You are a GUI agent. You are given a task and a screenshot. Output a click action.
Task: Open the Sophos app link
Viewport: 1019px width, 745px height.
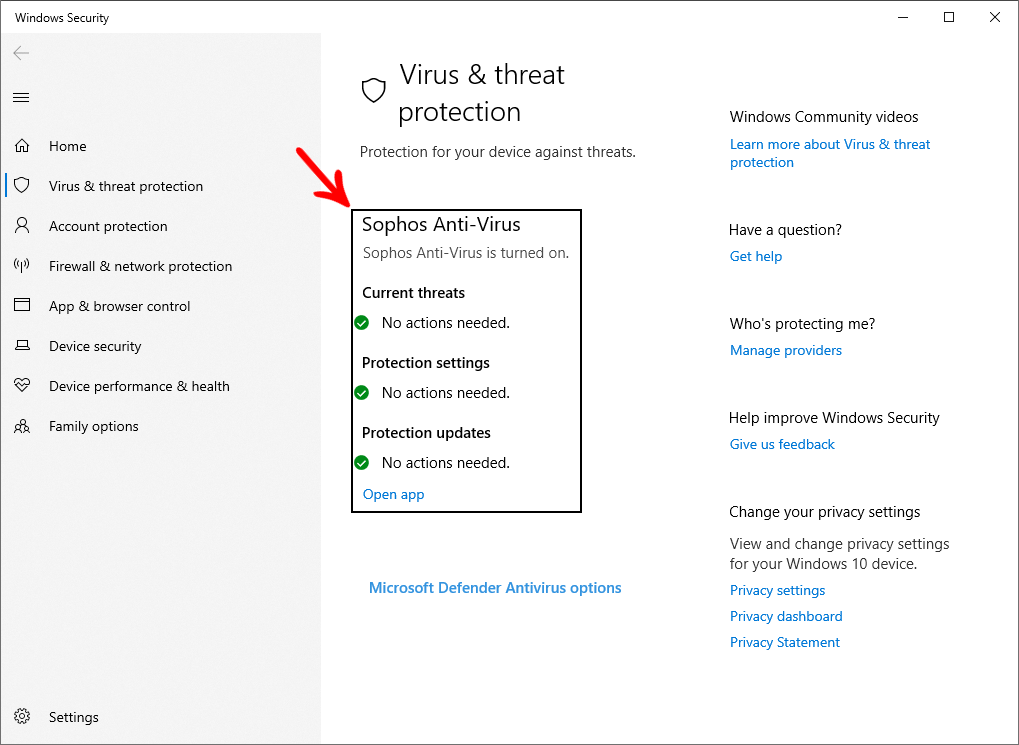[x=393, y=494]
